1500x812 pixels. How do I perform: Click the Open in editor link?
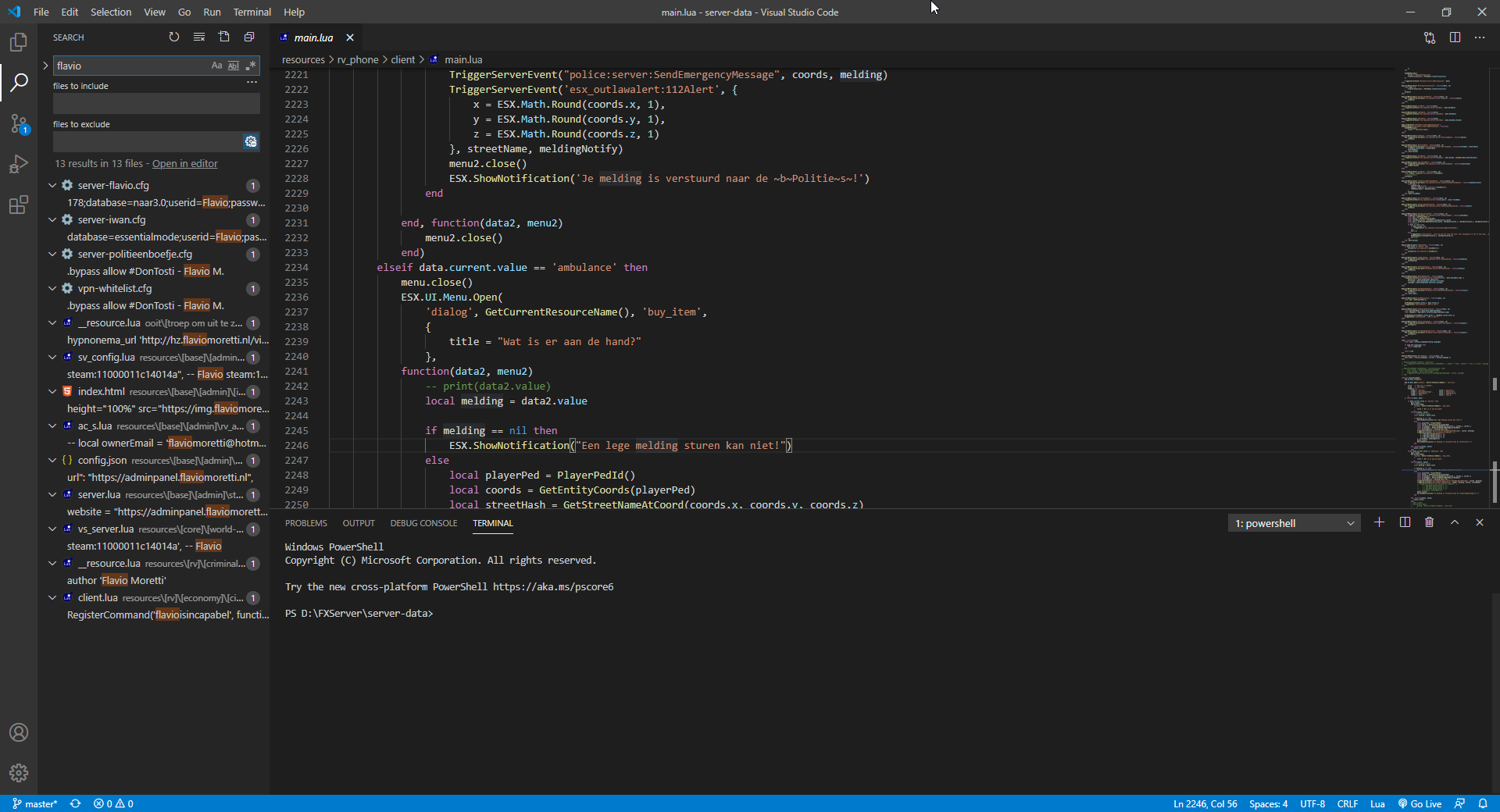pos(184,163)
